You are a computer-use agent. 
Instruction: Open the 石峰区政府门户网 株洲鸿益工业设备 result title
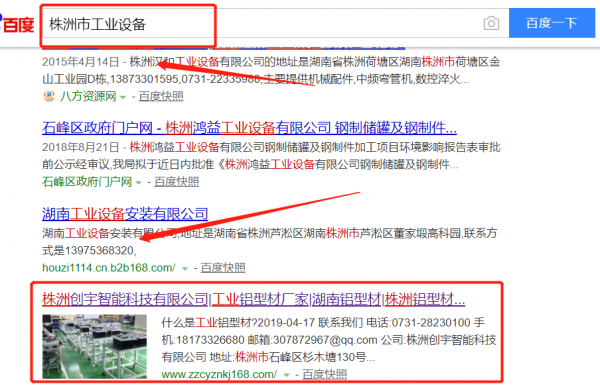click(x=249, y=128)
